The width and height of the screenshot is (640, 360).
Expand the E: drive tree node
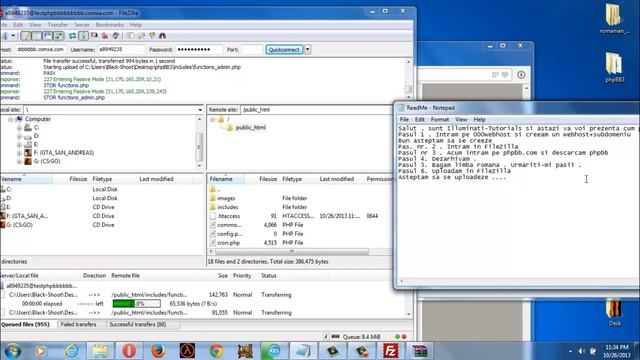pos(19,144)
